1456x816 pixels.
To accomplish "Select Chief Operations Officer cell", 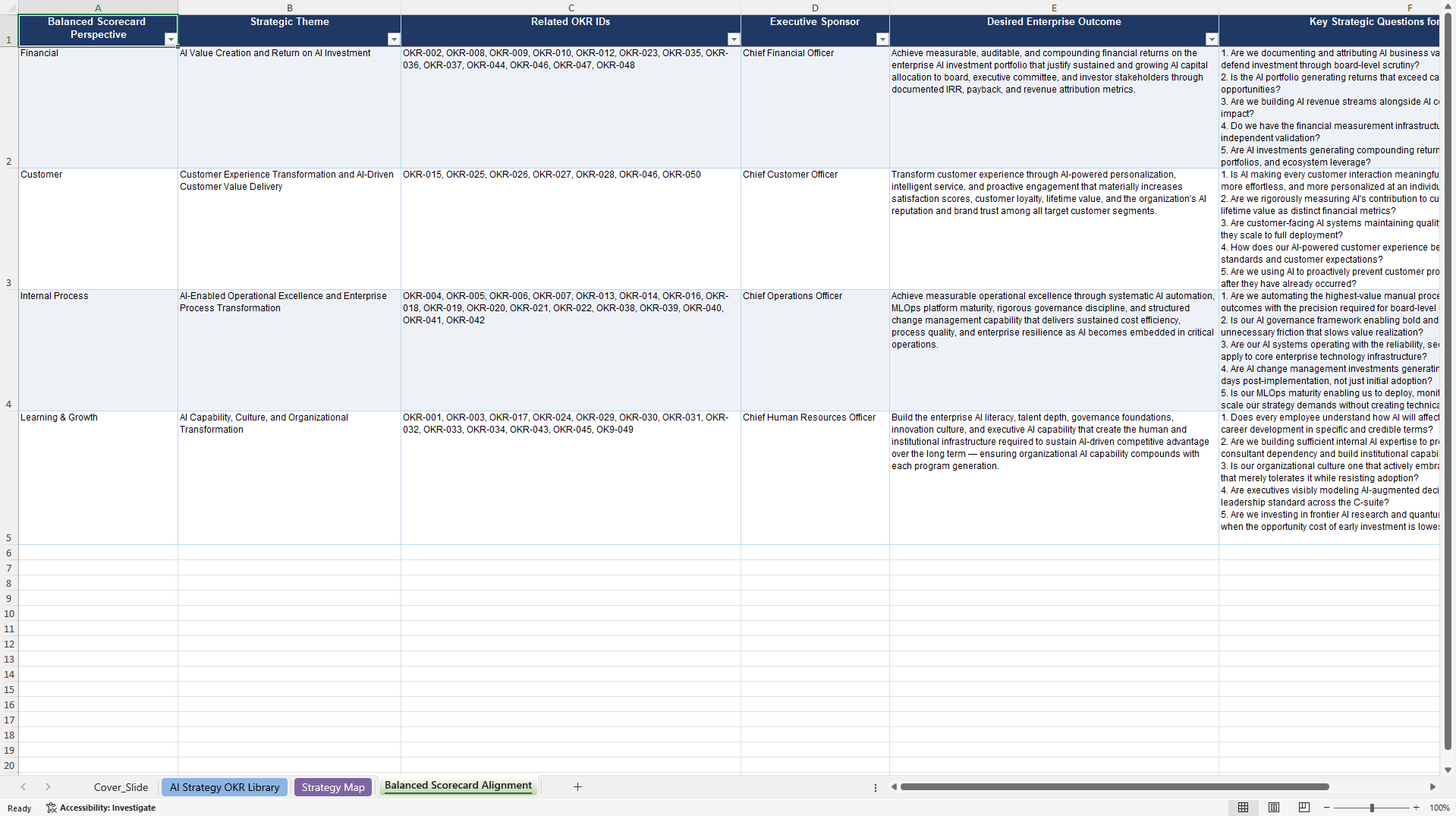I will point(815,350).
